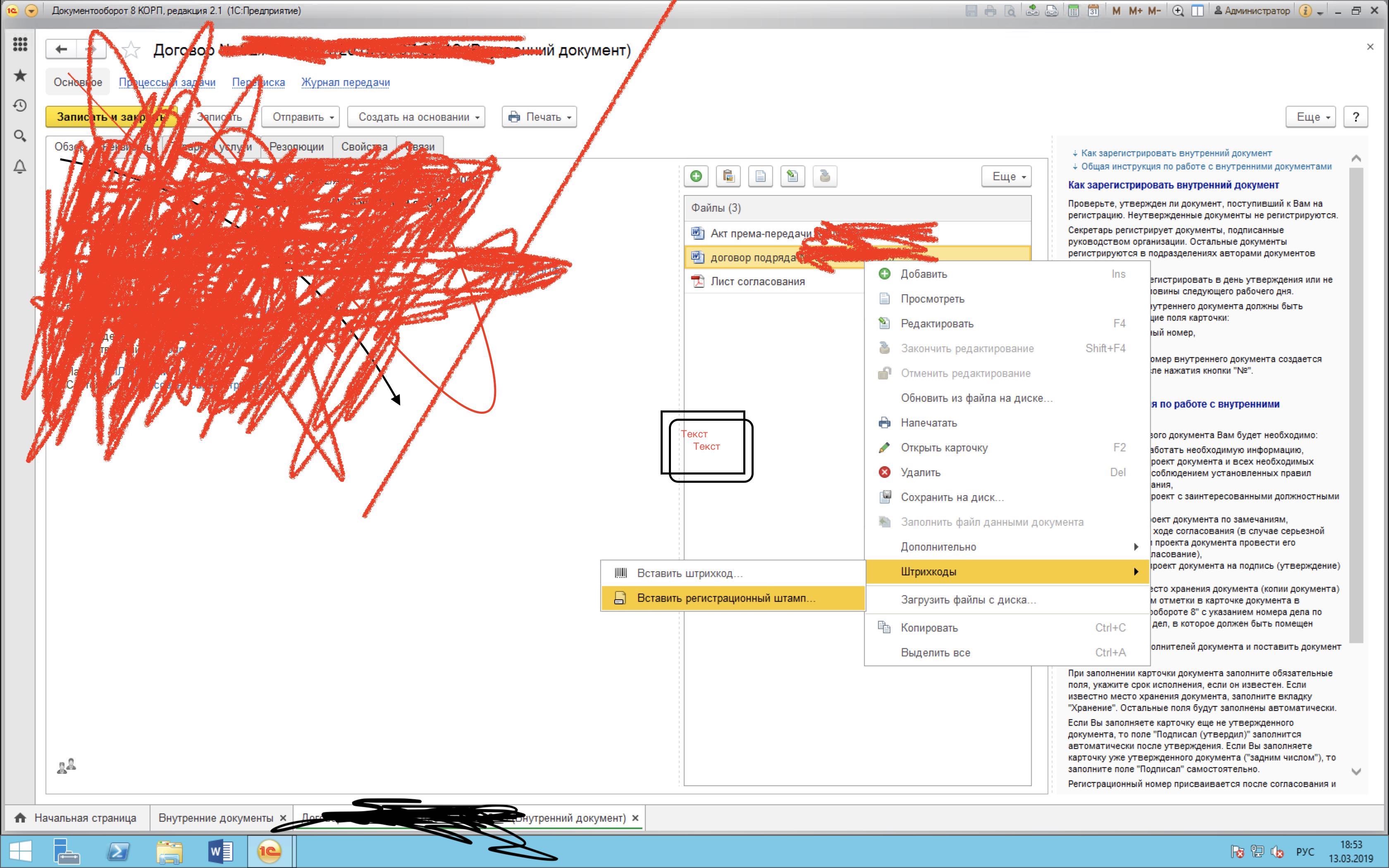The height and width of the screenshot is (868, 1389).
Task: Click the Общая инструкция help link
Action: tap(1206, 167)
